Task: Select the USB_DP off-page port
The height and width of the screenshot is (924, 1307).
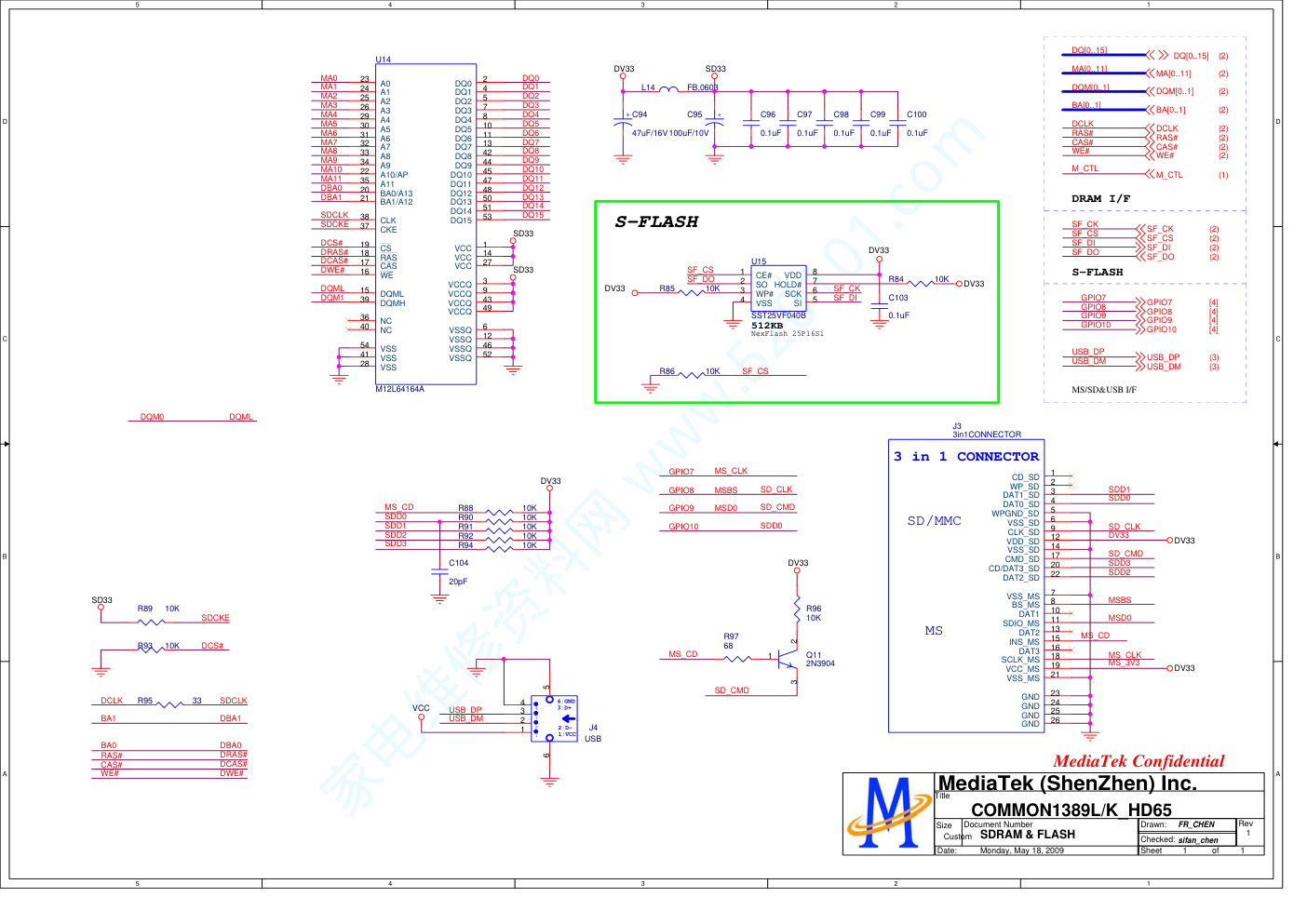Action: (1140, 357)
